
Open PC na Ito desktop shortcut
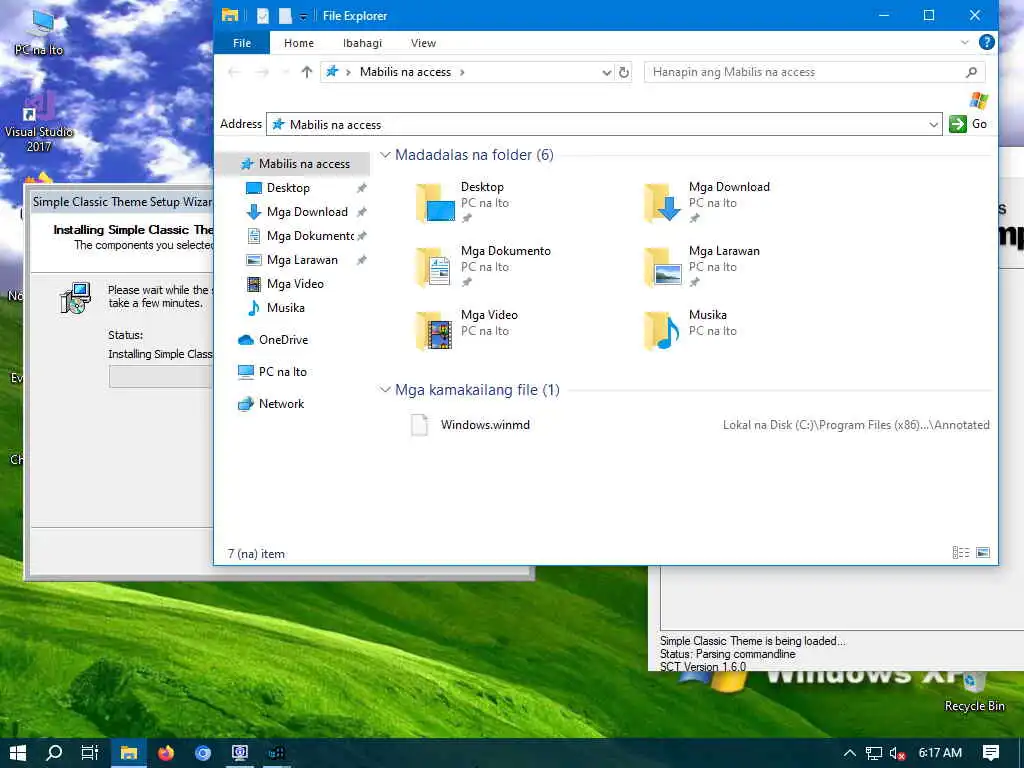39,33
